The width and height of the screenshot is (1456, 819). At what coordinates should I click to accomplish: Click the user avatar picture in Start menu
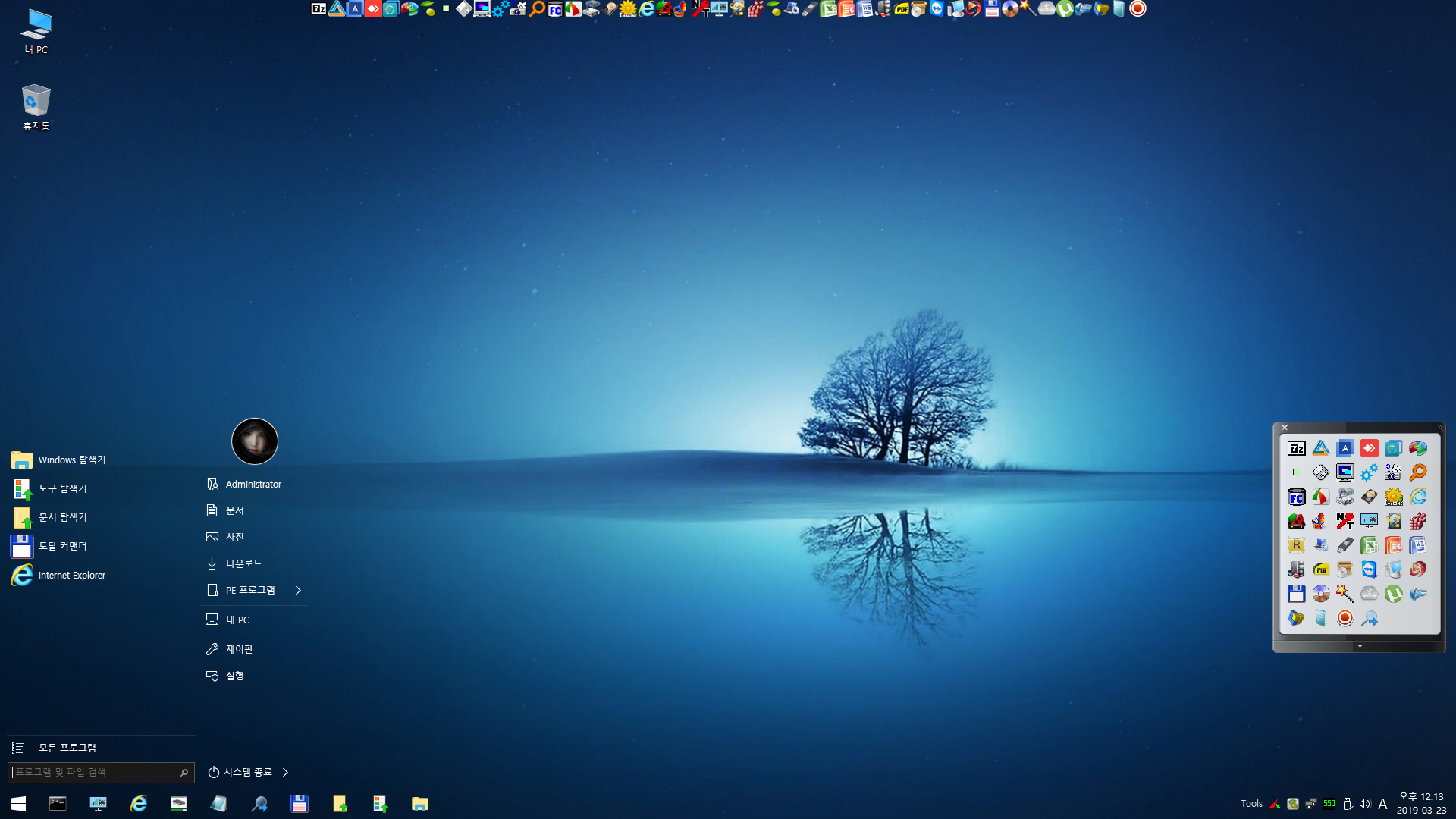click(255, 441)
